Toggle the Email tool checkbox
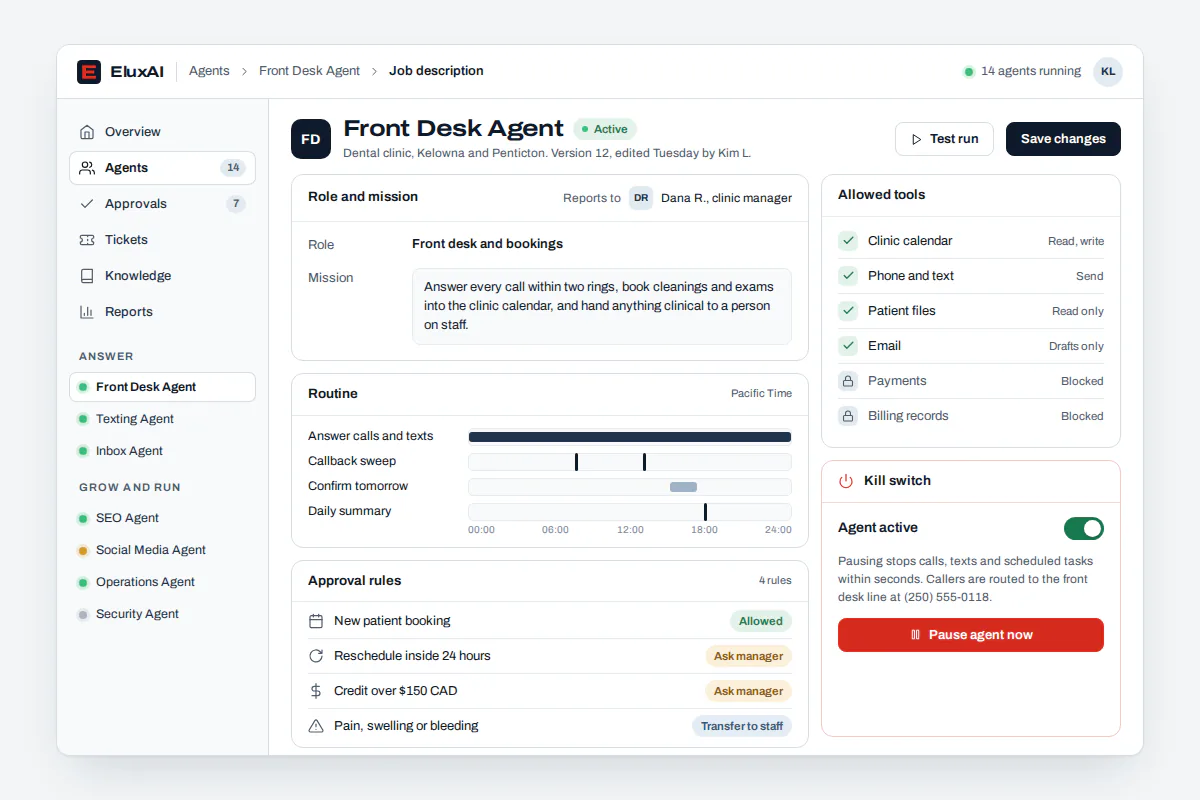The height and width of the screenshot is (800, 1200). point(848,346)
